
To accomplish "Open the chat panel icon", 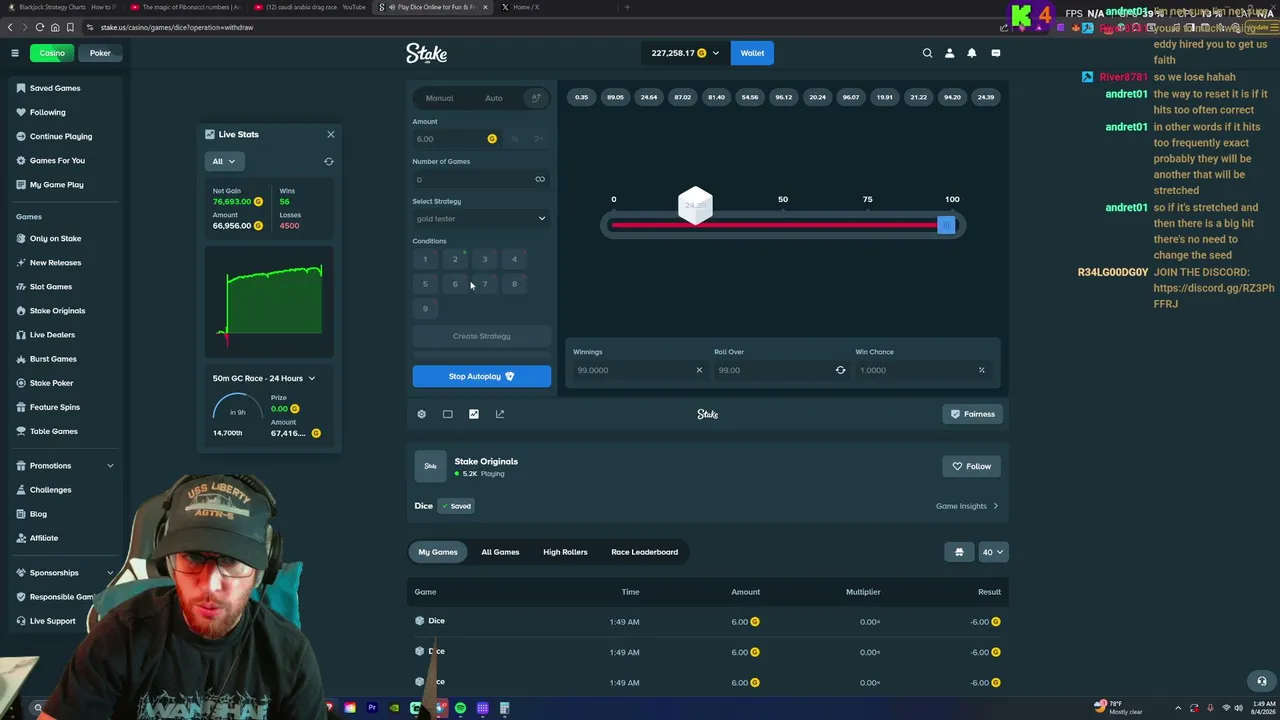I will click(995, 53).
